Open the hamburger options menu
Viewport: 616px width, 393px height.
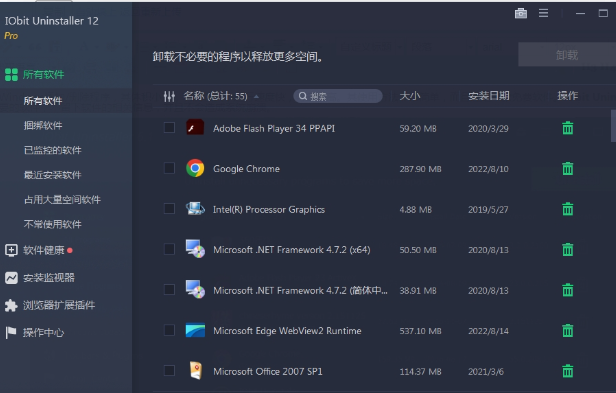[543, 13]
